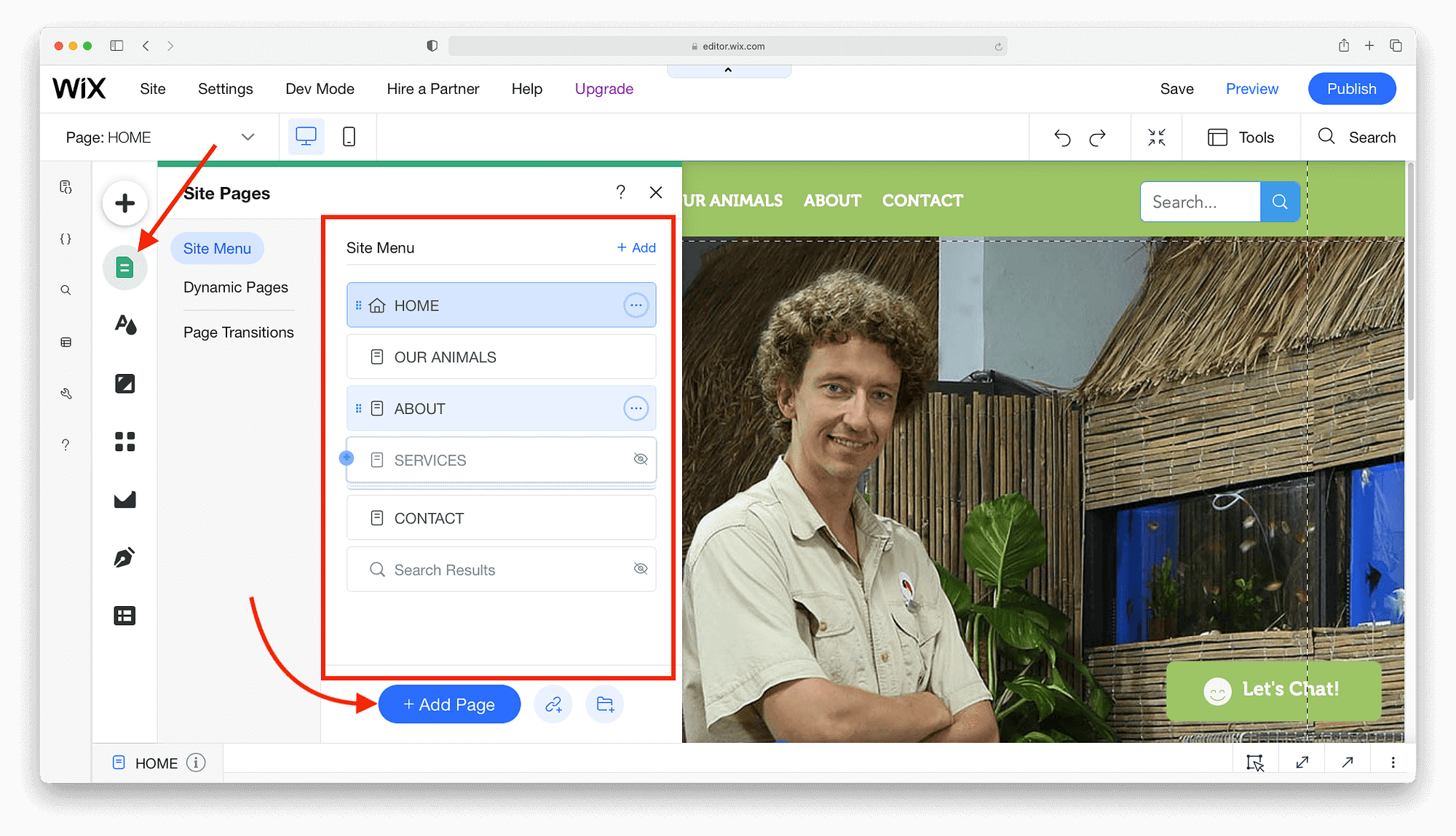This screenshot has width=1456, height=836.
Task: Click the Add Page button
Action: [x=448, y=704]
